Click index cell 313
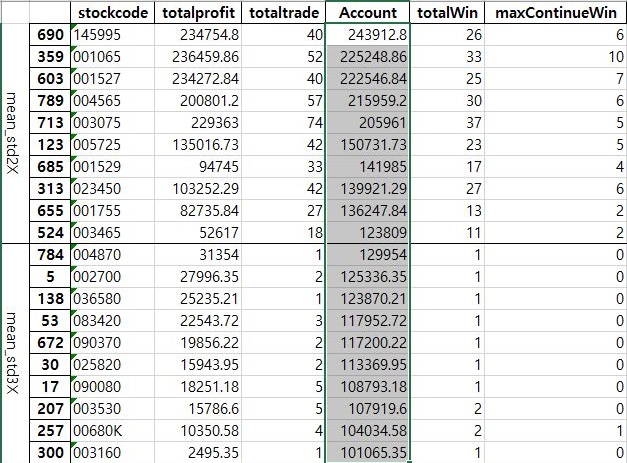The image size is (627, 463). pos(50,189)
